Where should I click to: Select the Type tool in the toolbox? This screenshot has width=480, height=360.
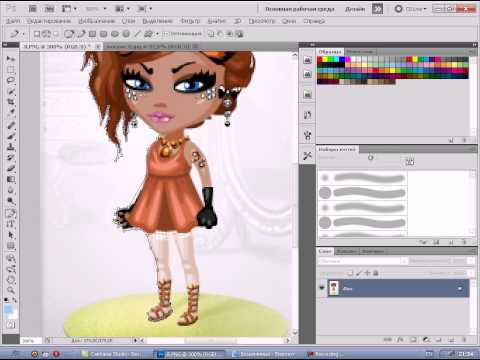[x=11, y=224]
